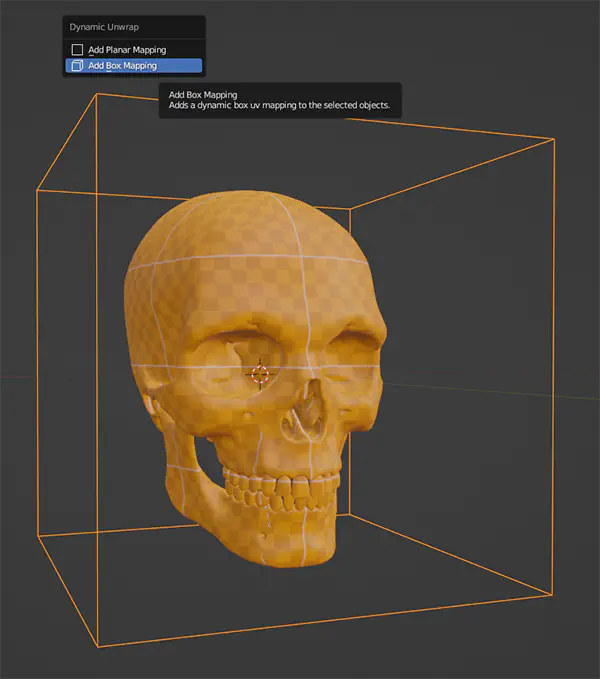Click the top-right corner of the orange box
Image resolution: width=600 pixels, height=679 pixels.
[x=554, y=140]
